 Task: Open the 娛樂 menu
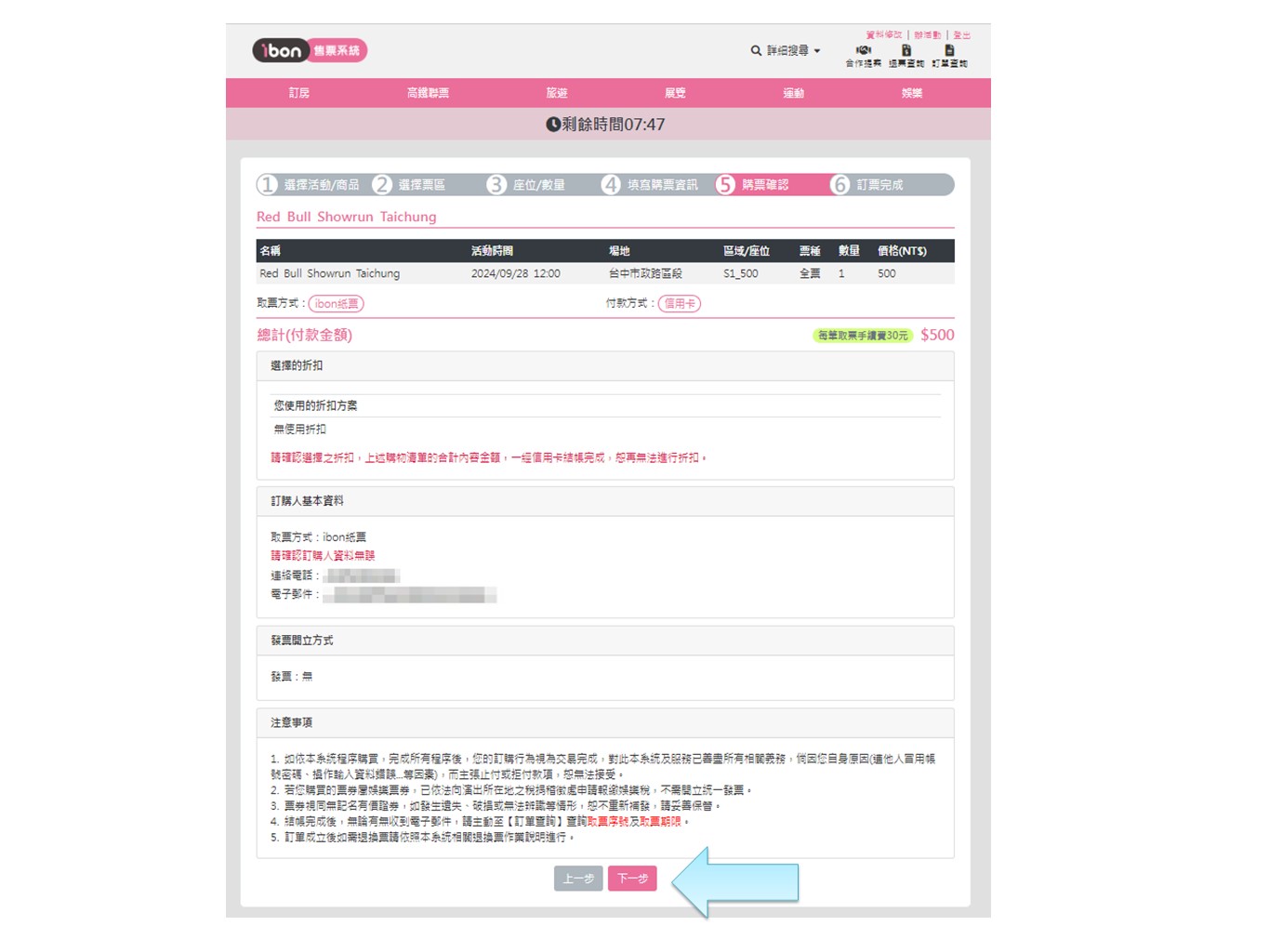(x=912, y=93)
